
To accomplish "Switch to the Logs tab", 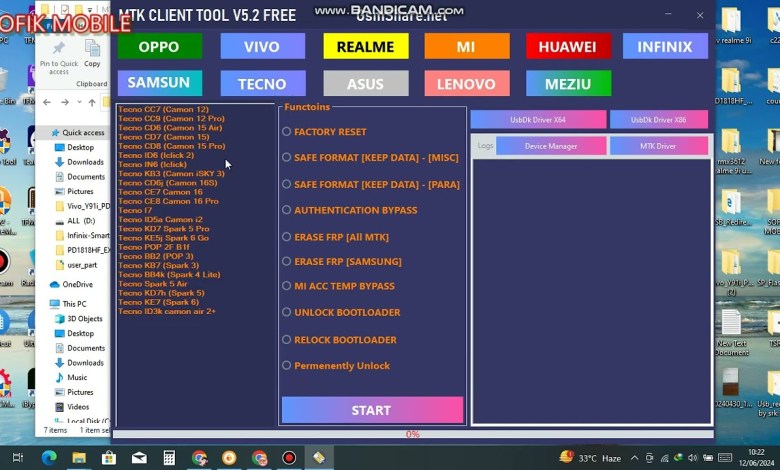I will coord(485,145).
